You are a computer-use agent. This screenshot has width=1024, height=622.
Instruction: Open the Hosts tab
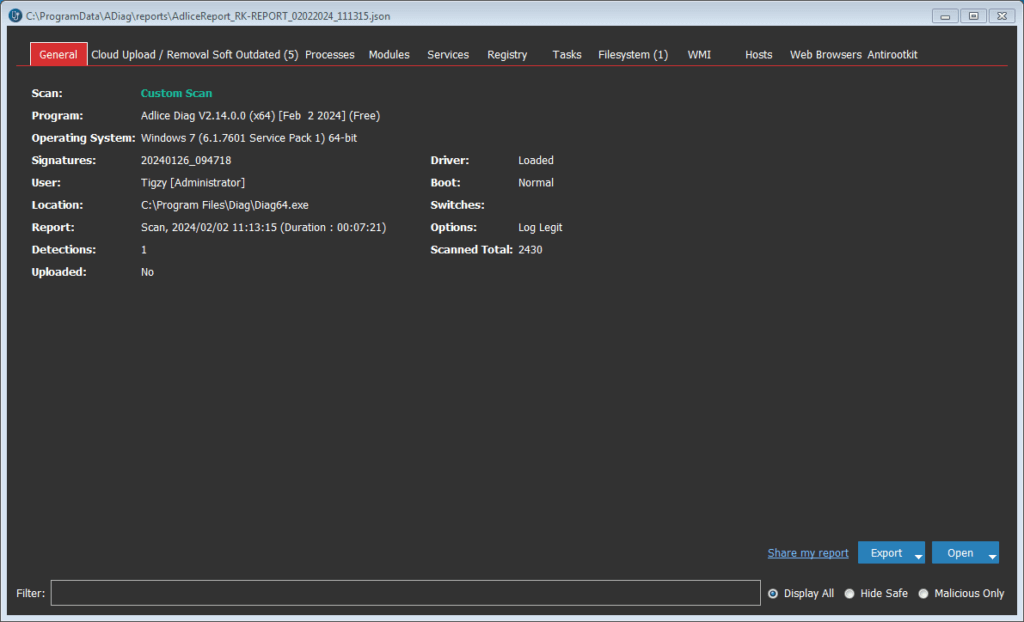(x=759, y=55)
